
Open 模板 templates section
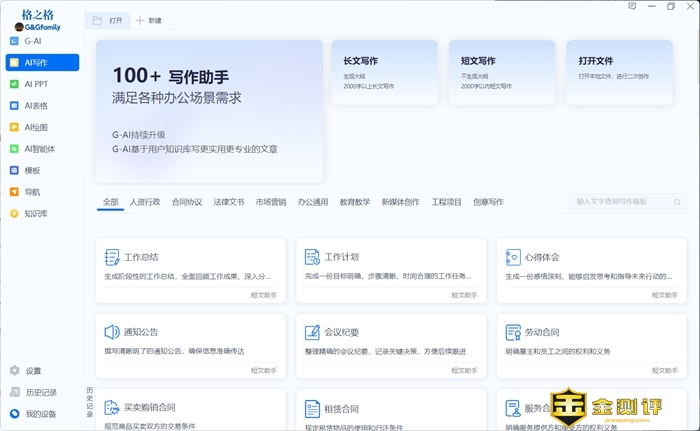coord(32,170)
